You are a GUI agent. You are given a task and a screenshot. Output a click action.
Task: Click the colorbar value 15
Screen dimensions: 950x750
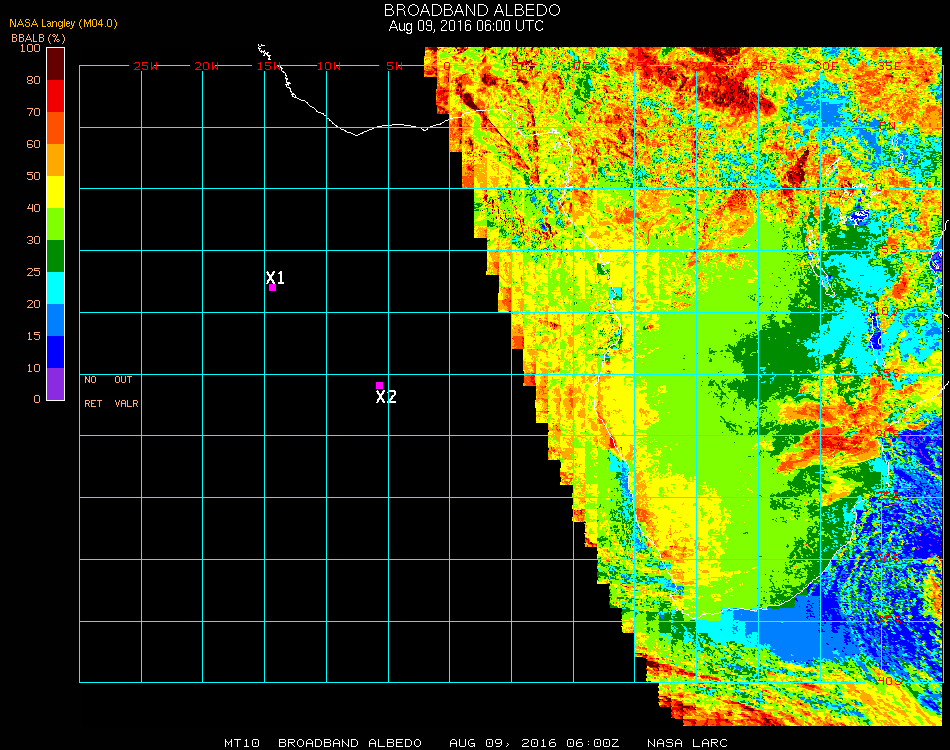[x=33, y=336]
